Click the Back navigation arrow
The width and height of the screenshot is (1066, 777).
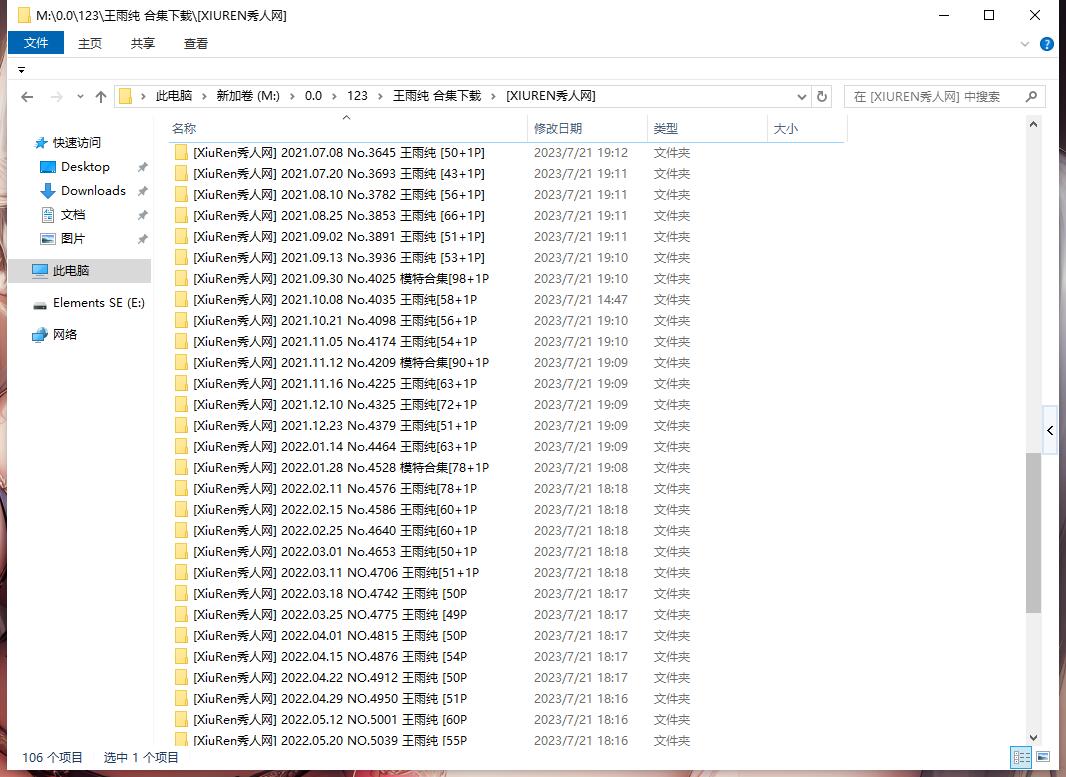(27, 97)
